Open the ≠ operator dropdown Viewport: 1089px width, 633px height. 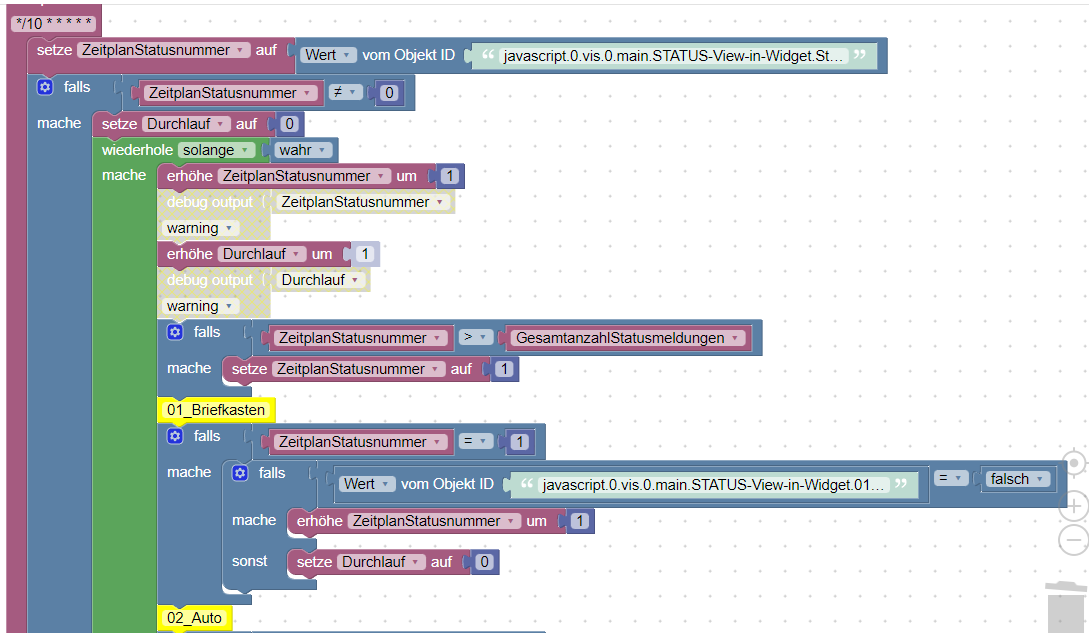344,92
